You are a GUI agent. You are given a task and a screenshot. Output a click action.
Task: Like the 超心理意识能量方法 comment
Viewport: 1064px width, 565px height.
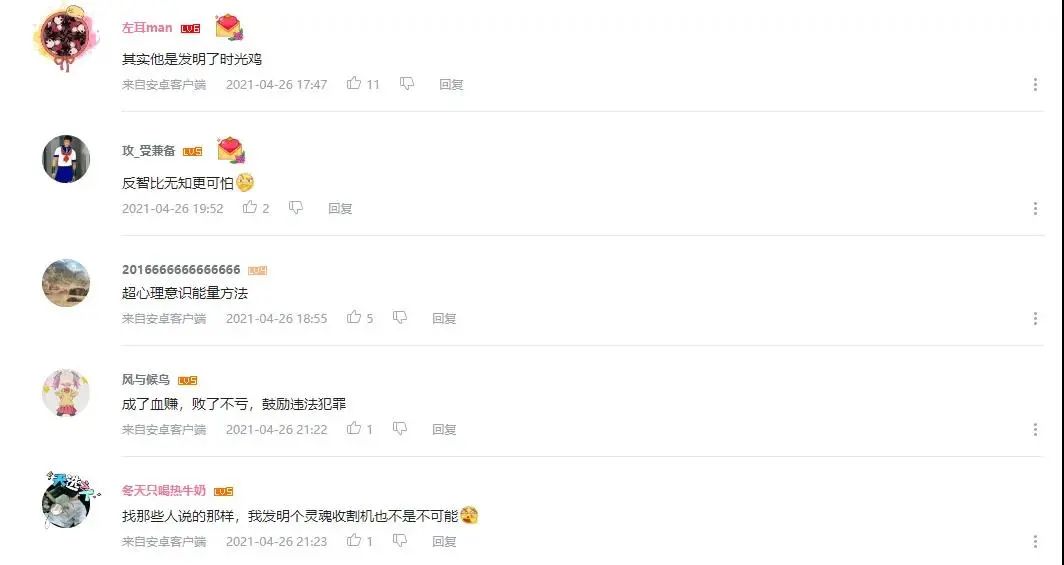click(x=354, y=317)
